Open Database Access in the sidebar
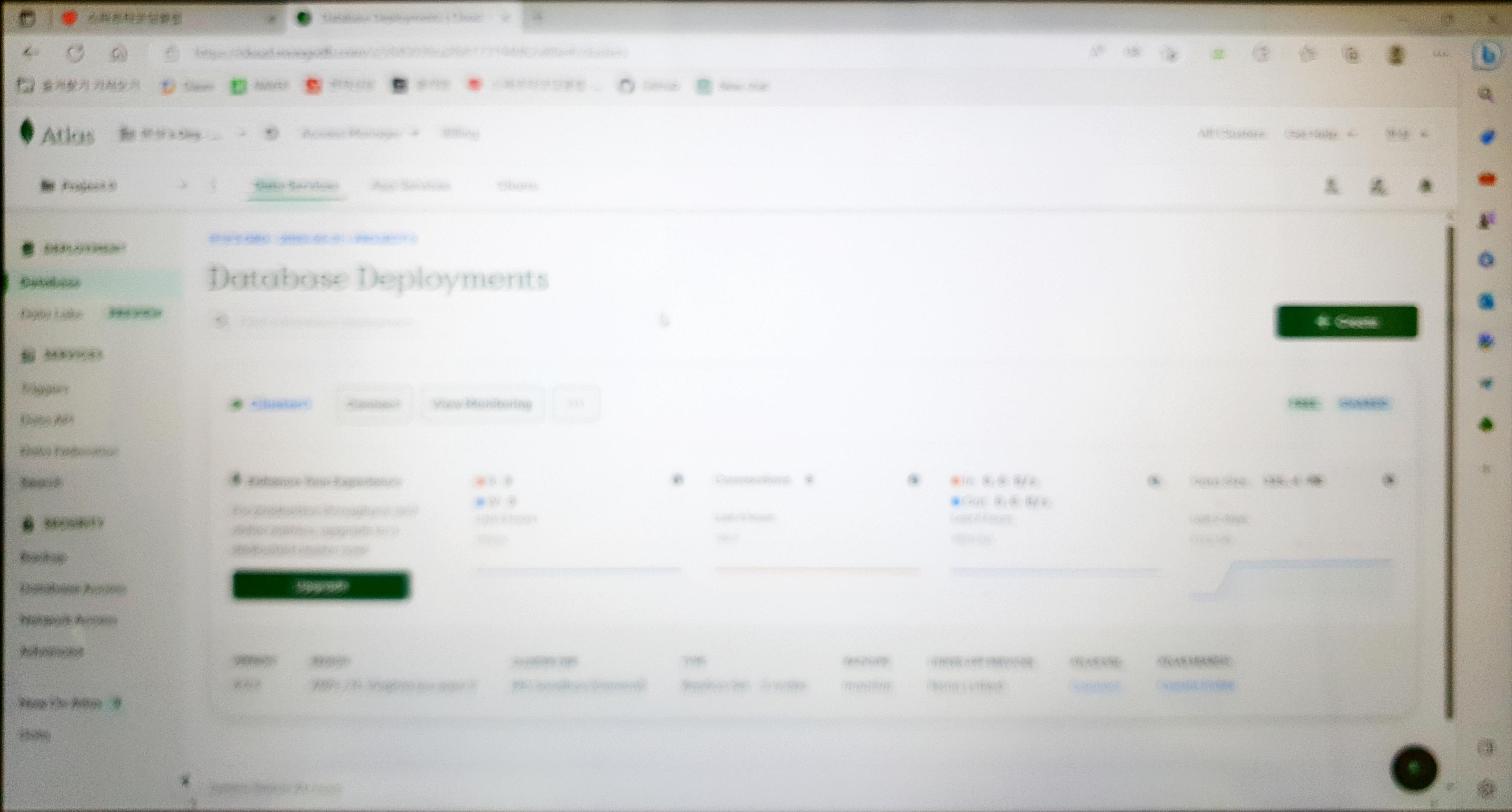This screenshot has width=1512, height=812. (73, 588)
